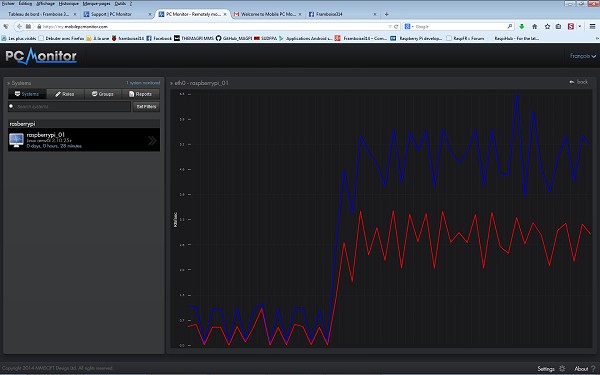
Task: Close the 'PC Monitor - Remotely mo...' tab
Action: tap(225, 14)
